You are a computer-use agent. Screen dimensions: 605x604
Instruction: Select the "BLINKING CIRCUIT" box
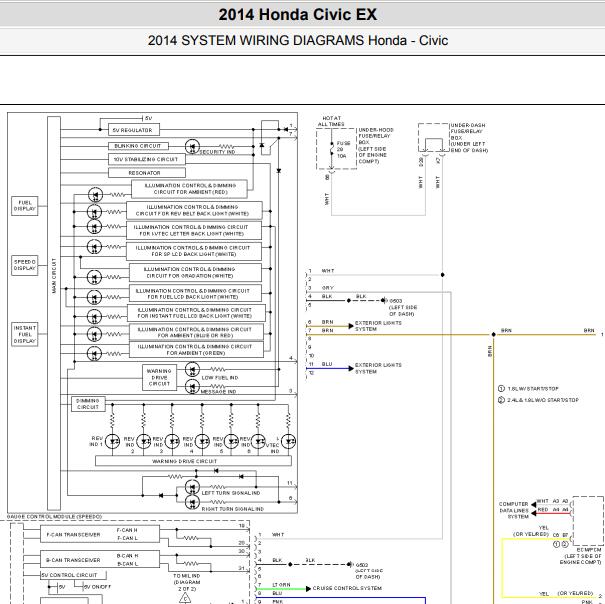point(138,146)
